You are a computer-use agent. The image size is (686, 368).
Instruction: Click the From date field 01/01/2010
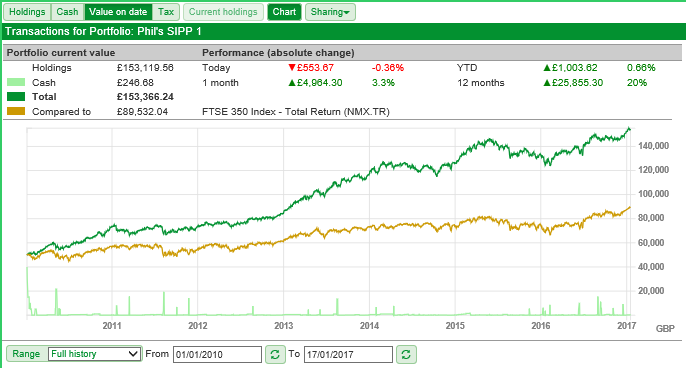217,354
